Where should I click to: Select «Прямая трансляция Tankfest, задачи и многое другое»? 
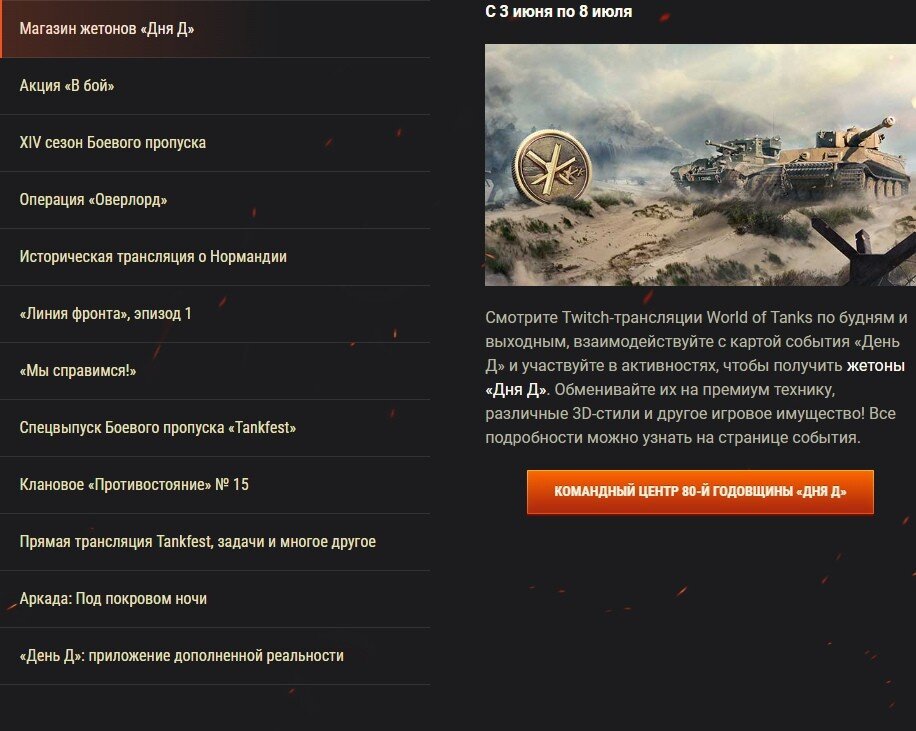tap(215, 542)
